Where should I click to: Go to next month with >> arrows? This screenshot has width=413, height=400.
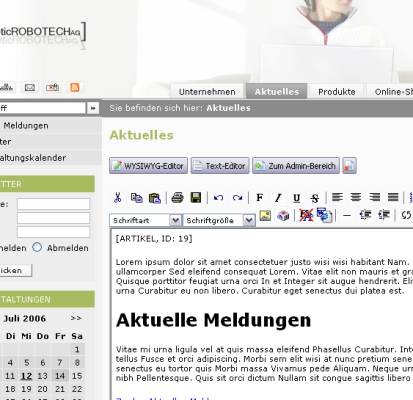click(x=76, y=318)
